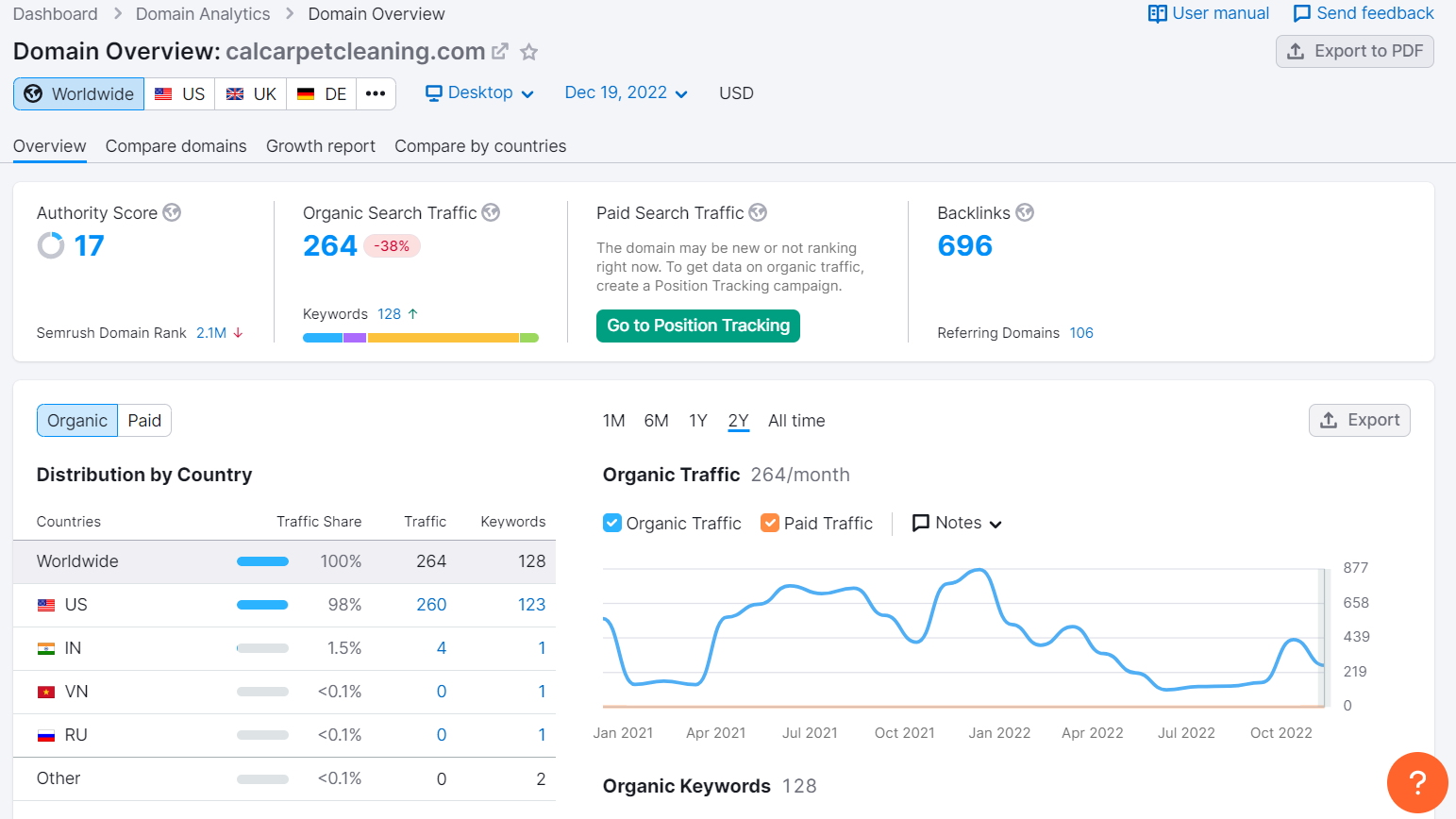Open the Desktop device dropdown
Screen dimensions: 1456x819
(x=479, y=92)
